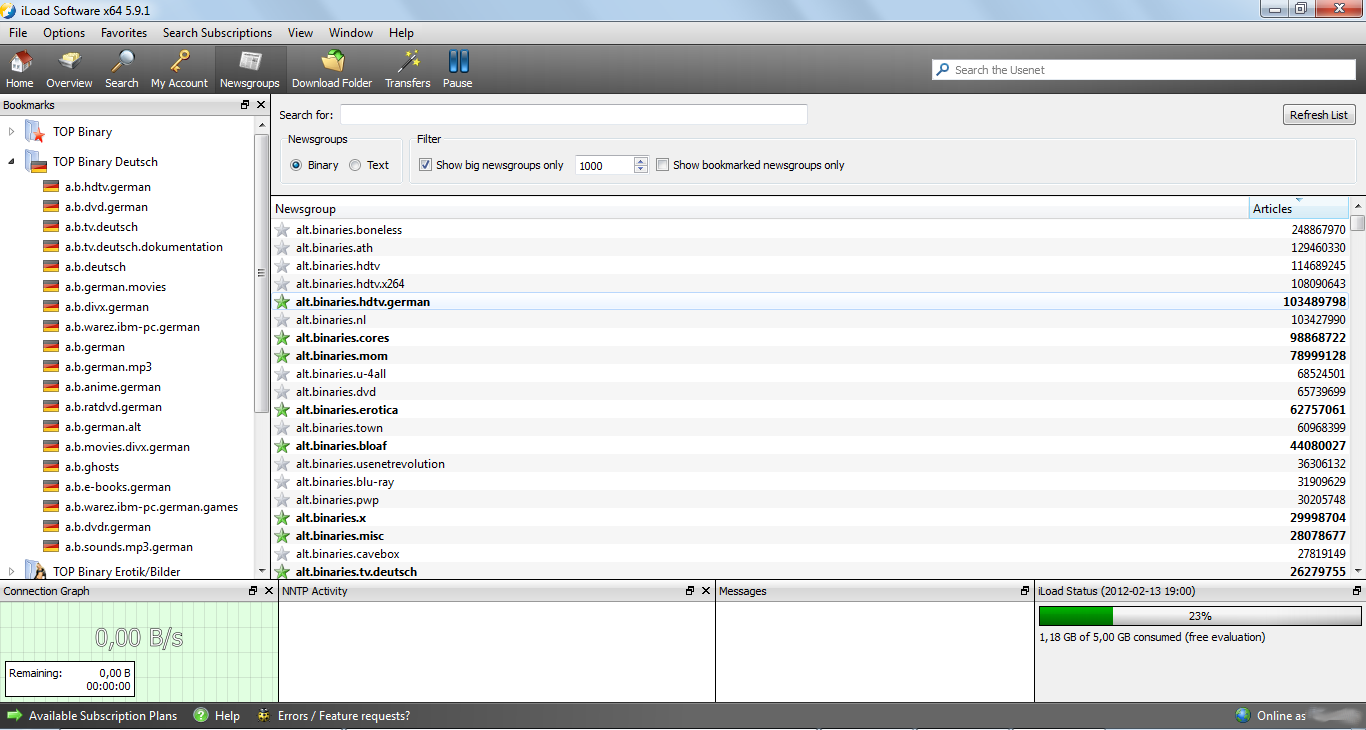The height and width of the screenshot is (730, 1366).
Task: Open the Newsgroups toolbar icon
Action: [x=249, y=67]
